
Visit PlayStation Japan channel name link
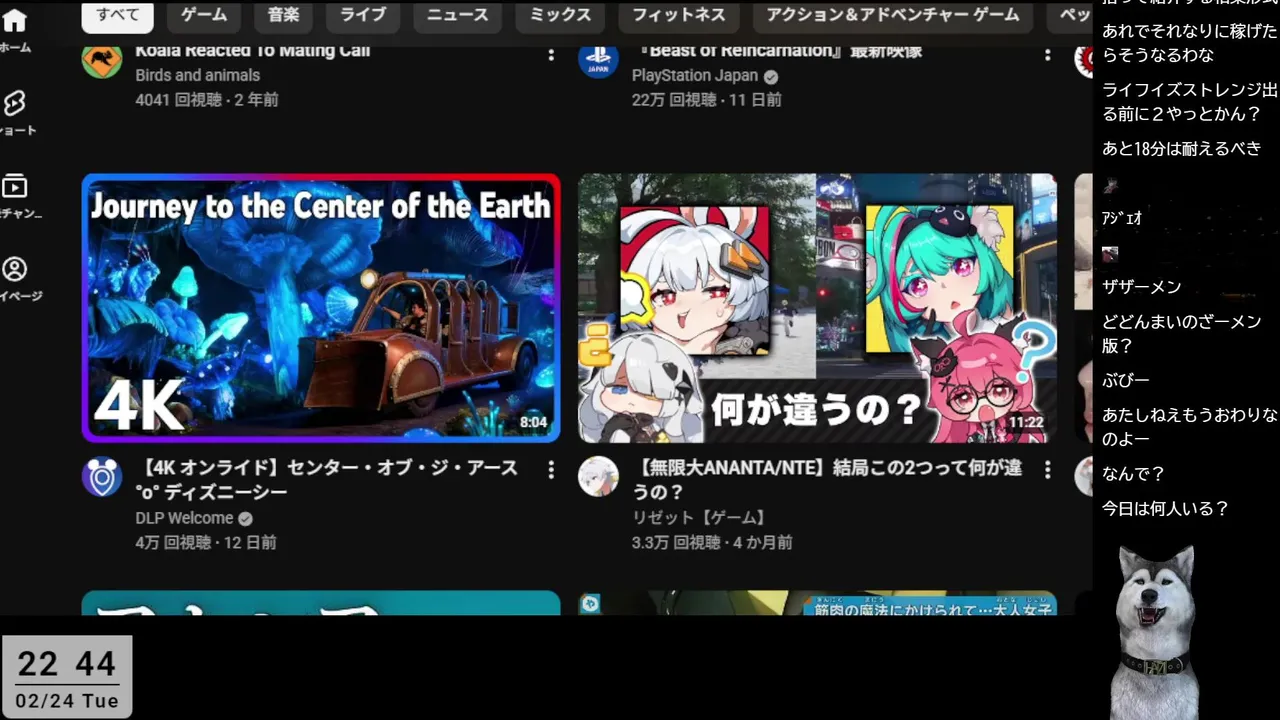pos(695,76)
